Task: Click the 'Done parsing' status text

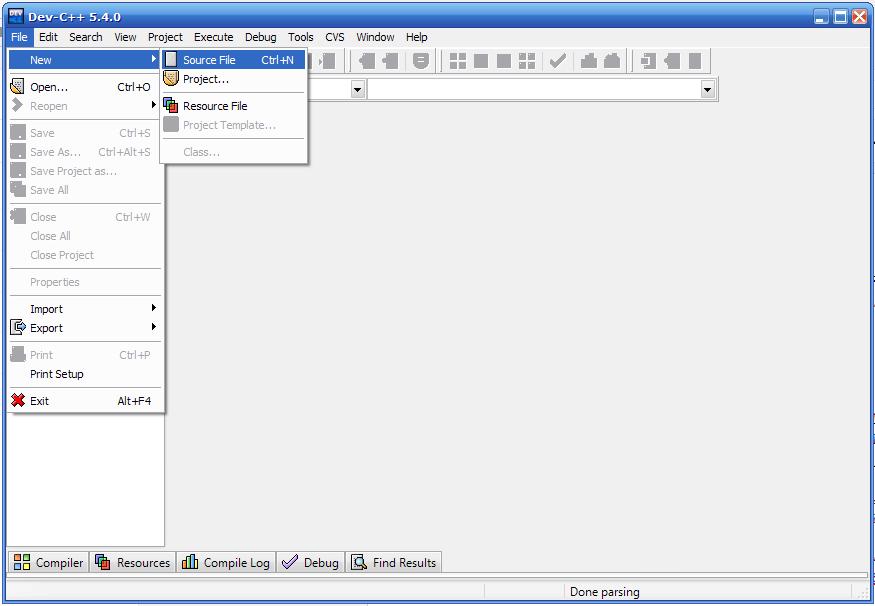Action: 604,591
